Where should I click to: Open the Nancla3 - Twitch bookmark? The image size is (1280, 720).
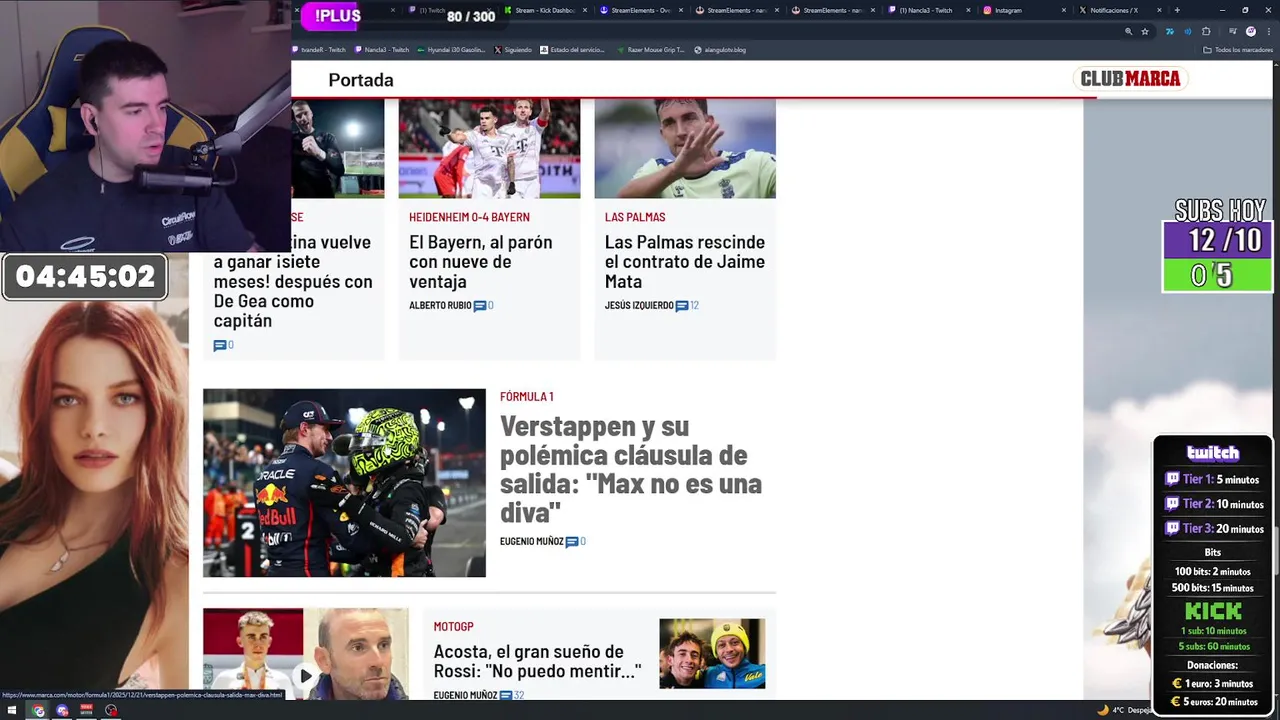pyautogui.click(x=381, y=49)
